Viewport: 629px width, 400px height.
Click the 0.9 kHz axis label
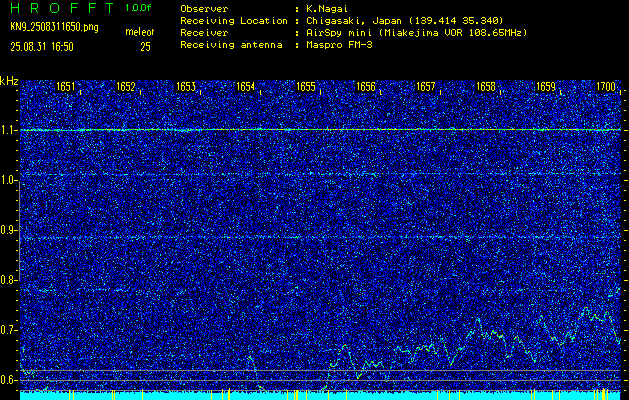(8, 230)
